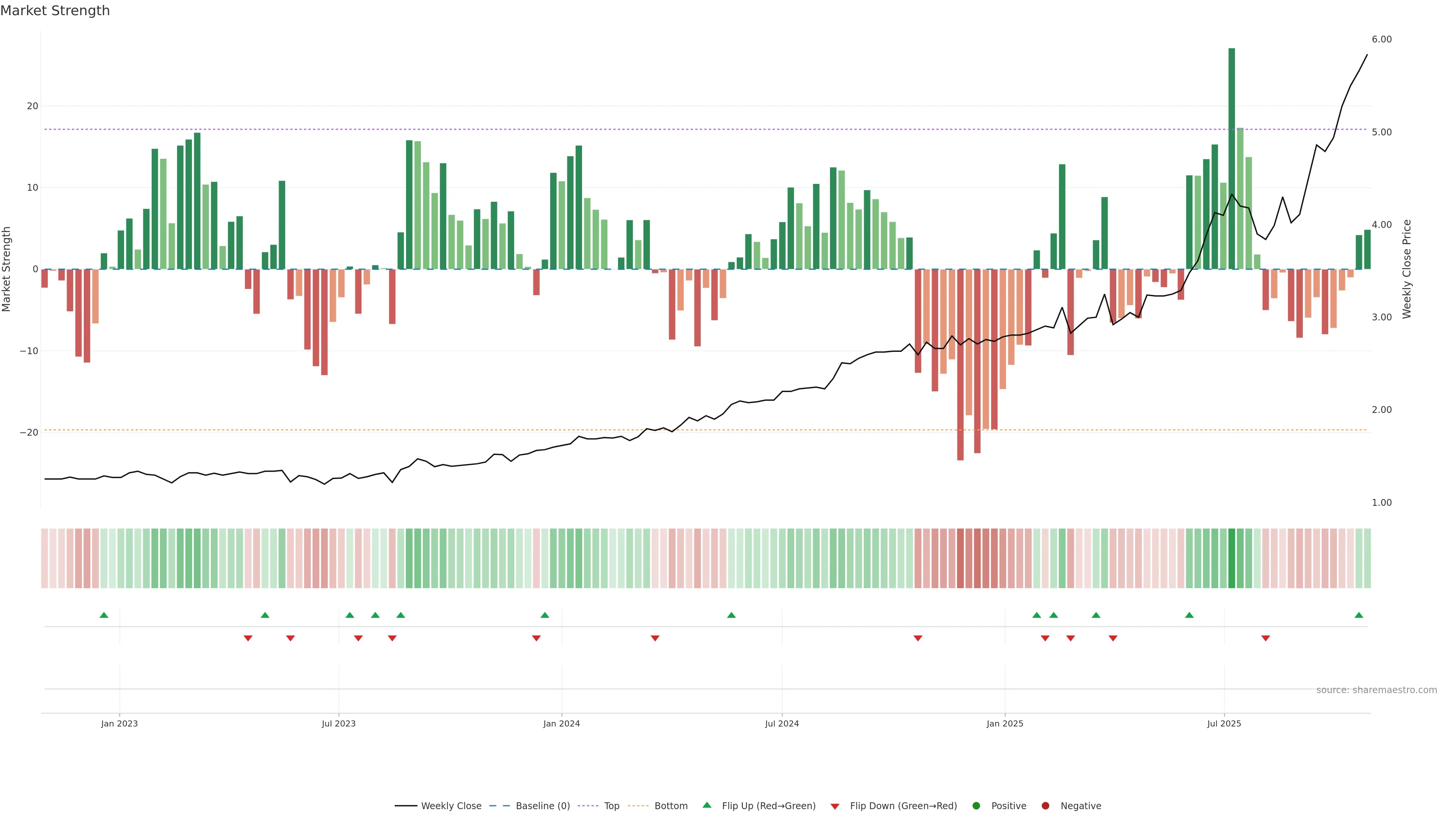Image resolution: width=1456 pixels, height=819 pixels.
Task: Click the Jul 2024 x-axis label
Action: (x=782, y=723)
